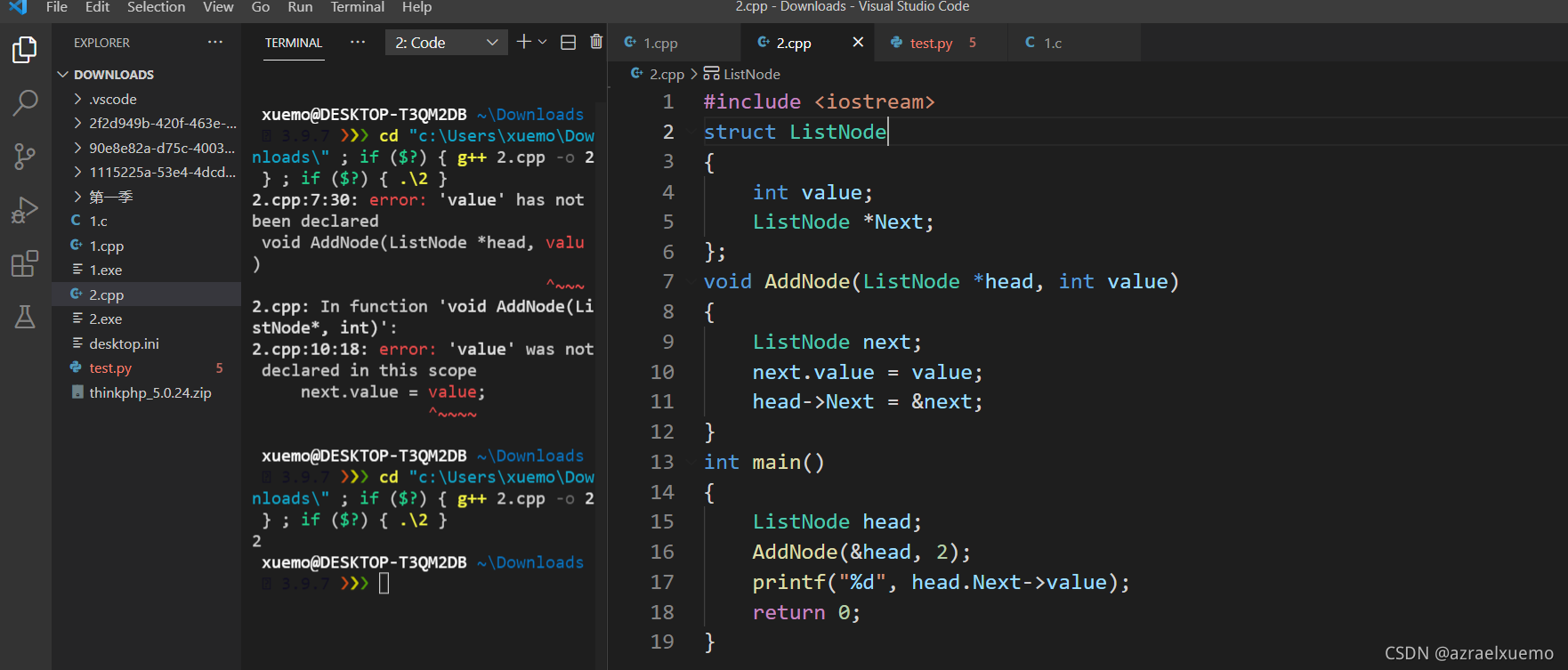Open the Explorer view in activity bar
Viewport: 1568px width, 670px height.
tap(25, 50)
